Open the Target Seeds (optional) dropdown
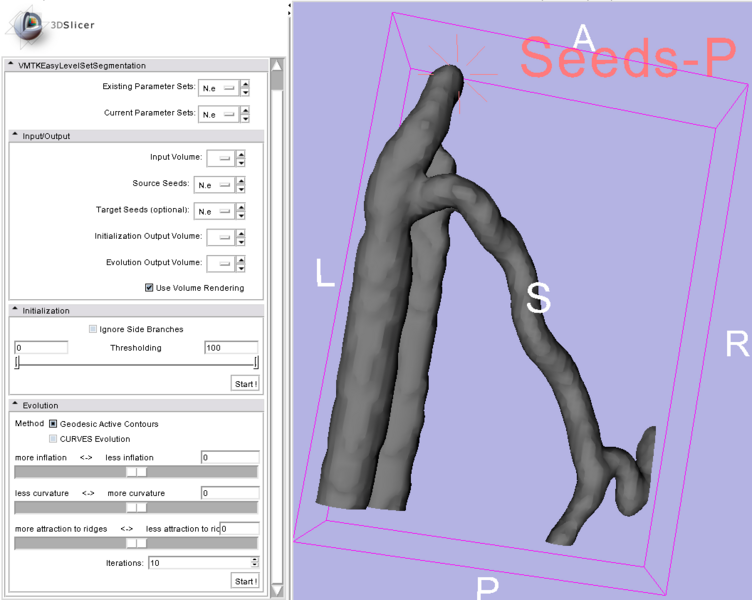Screen dimensions: 752x600 pyautogui.click(x=216, y=211)
